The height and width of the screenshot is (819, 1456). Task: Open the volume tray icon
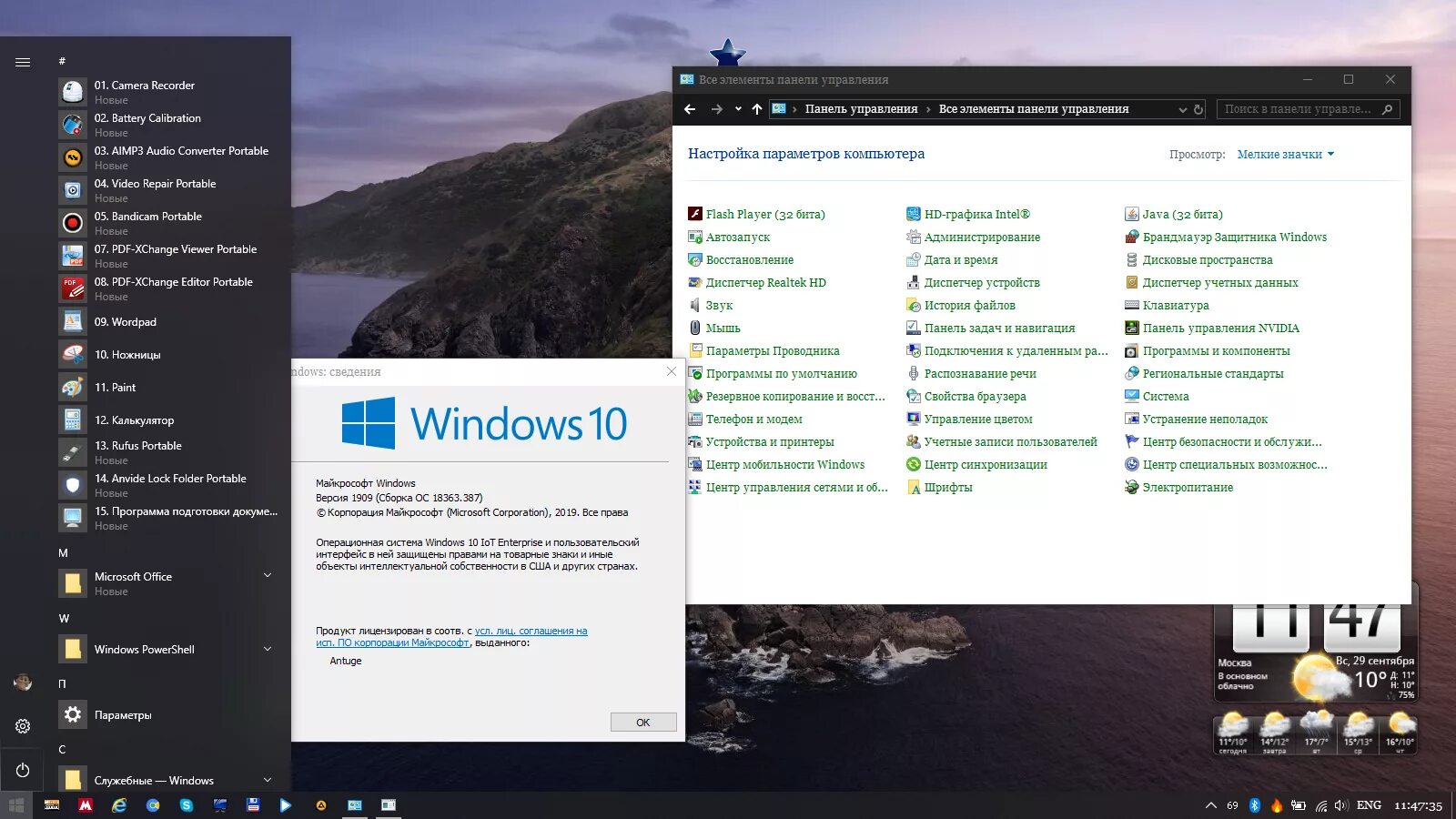[x=1340, y=805]
